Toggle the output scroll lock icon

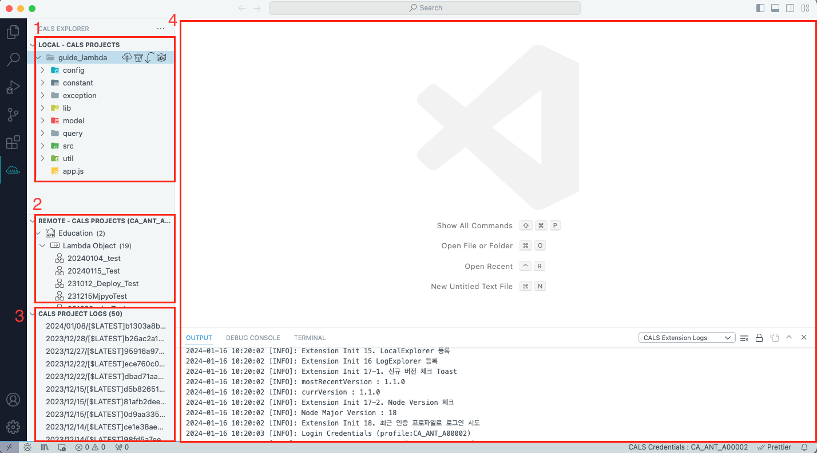point(760,338)
